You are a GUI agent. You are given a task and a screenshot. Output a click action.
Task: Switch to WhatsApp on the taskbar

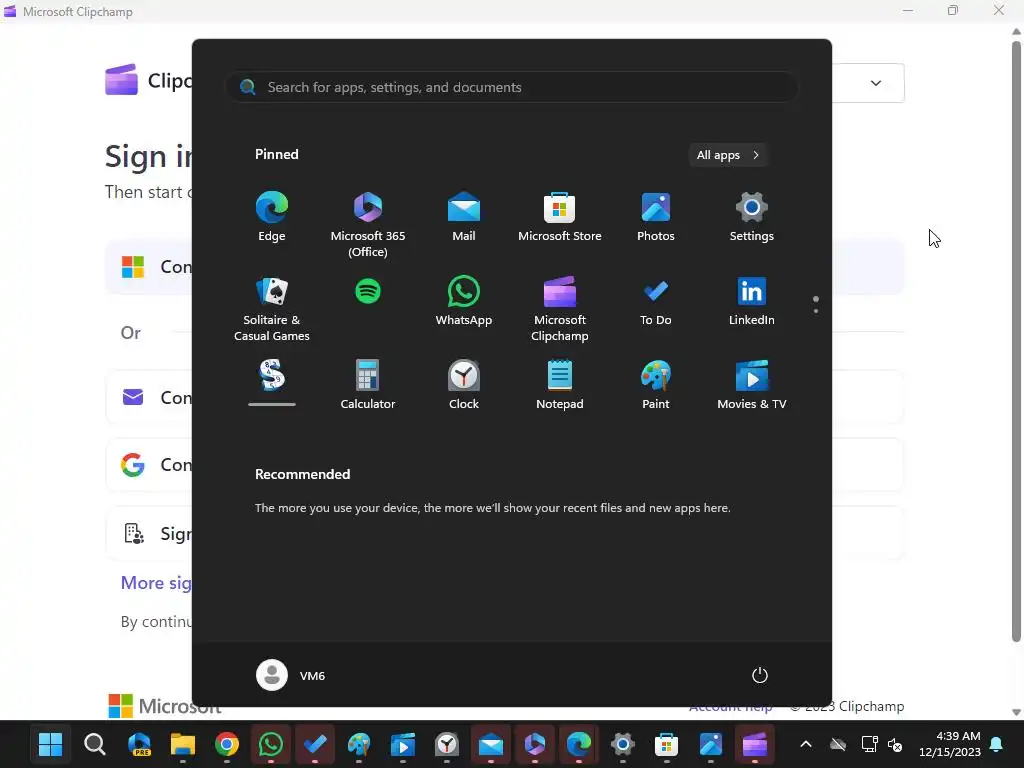[271, 744]
